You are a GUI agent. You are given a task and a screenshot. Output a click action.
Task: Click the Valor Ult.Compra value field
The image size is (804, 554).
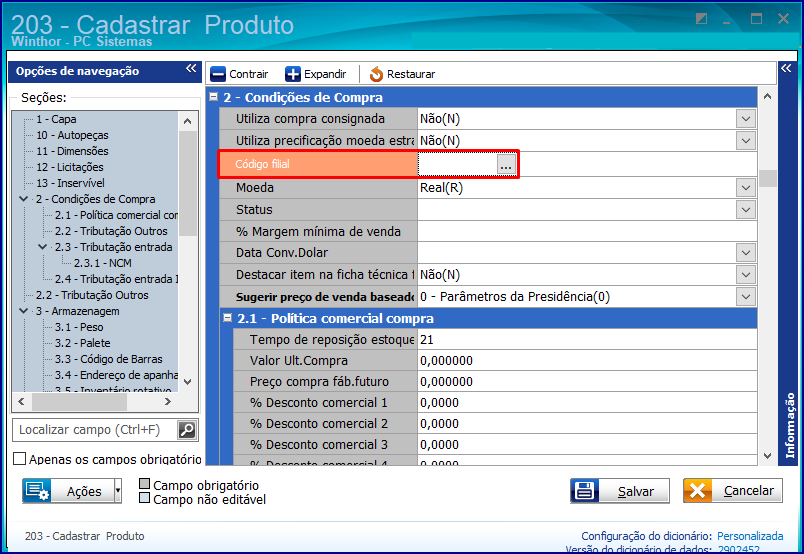point(587,360)
